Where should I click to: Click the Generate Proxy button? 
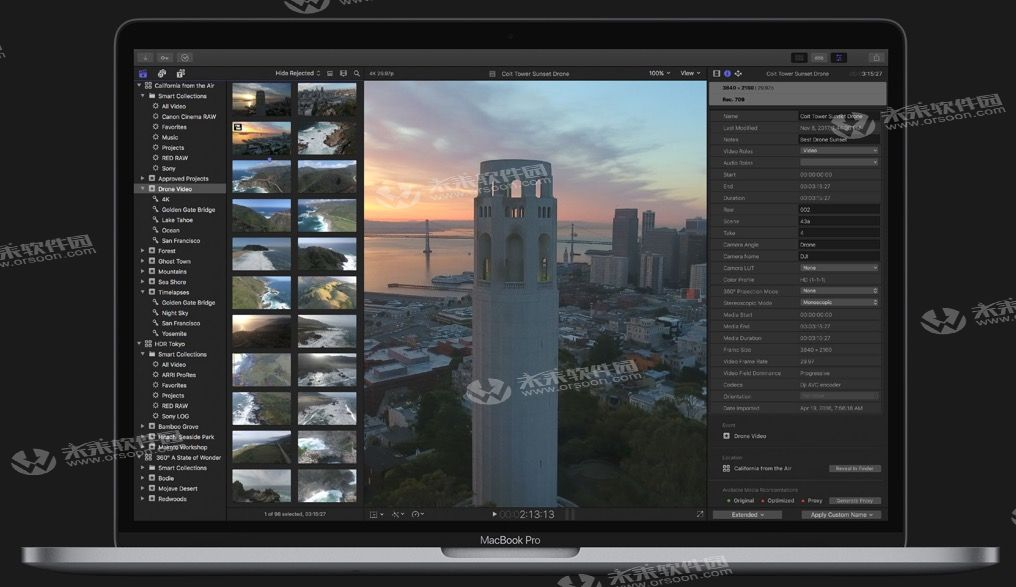(855, 501)
